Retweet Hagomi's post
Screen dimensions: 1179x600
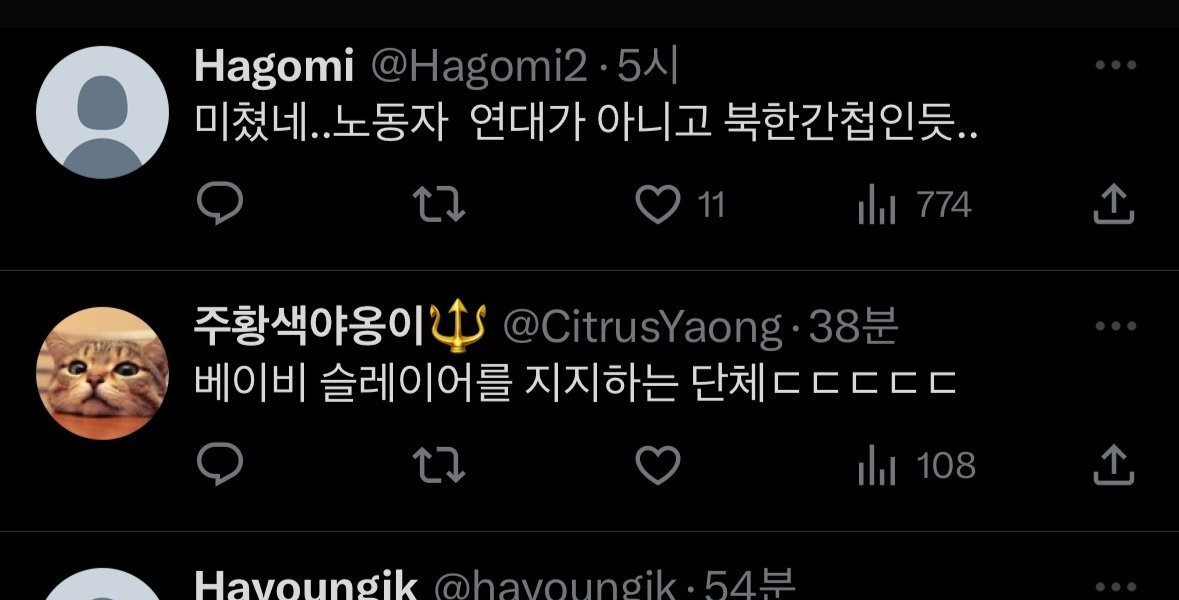pyautogui.click(x=439, y=205)
